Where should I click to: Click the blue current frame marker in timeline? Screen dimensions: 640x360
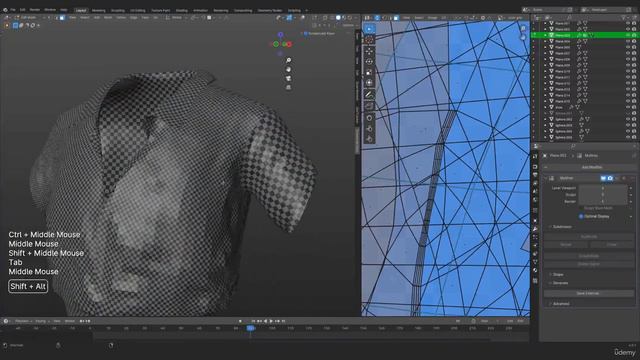tap(251, 328)
